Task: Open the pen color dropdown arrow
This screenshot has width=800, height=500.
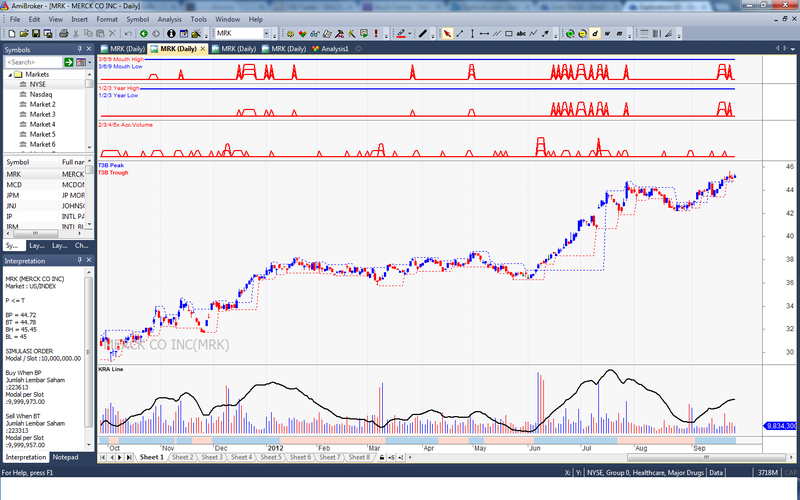Action: tap(409, 34)
